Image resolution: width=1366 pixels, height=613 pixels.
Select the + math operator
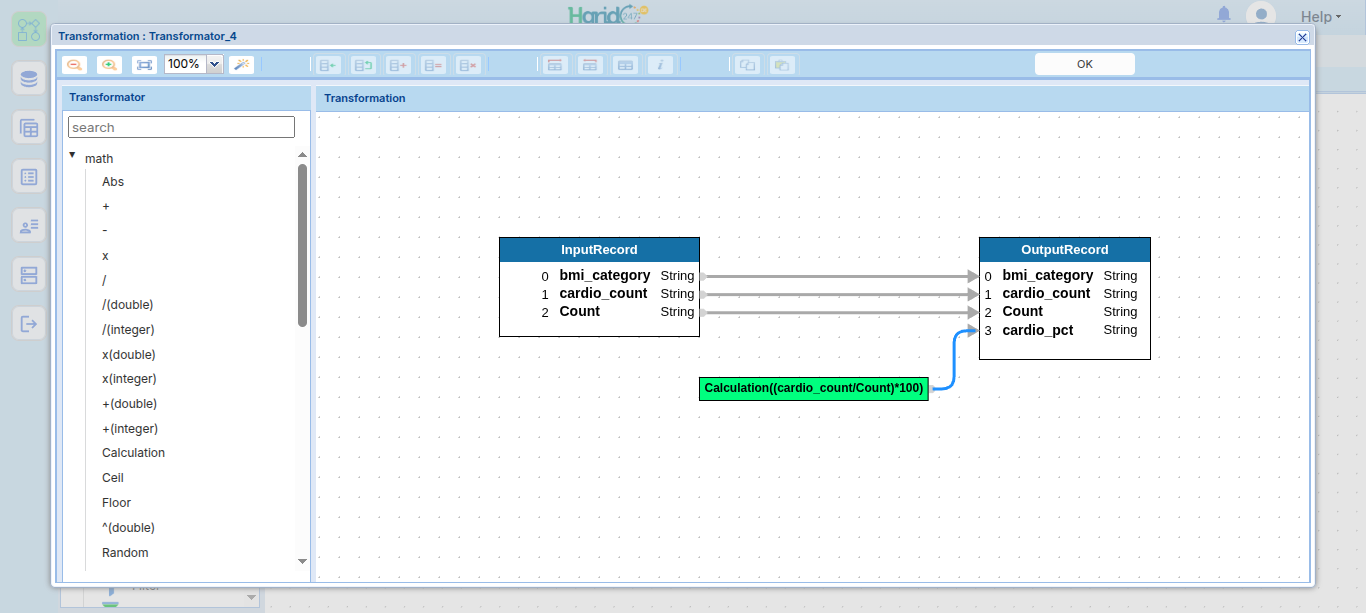[x=106, y=206]
